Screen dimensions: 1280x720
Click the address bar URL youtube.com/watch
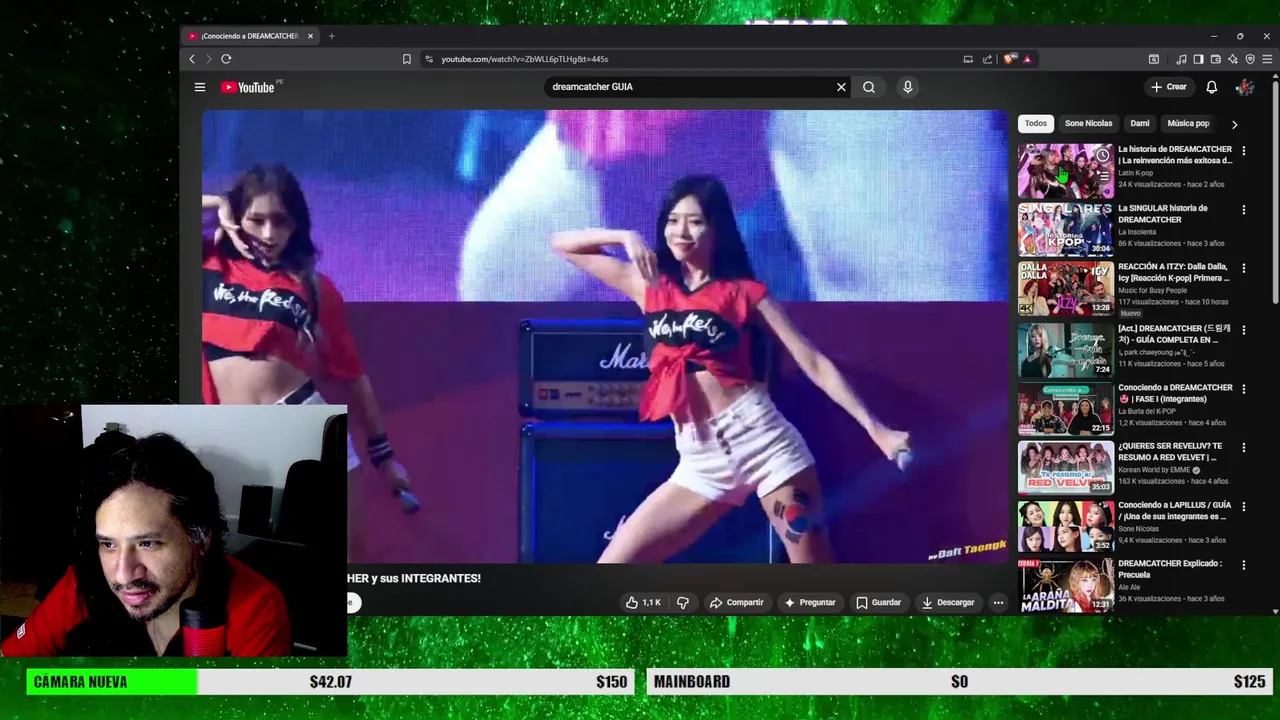[x=525, y=59]
